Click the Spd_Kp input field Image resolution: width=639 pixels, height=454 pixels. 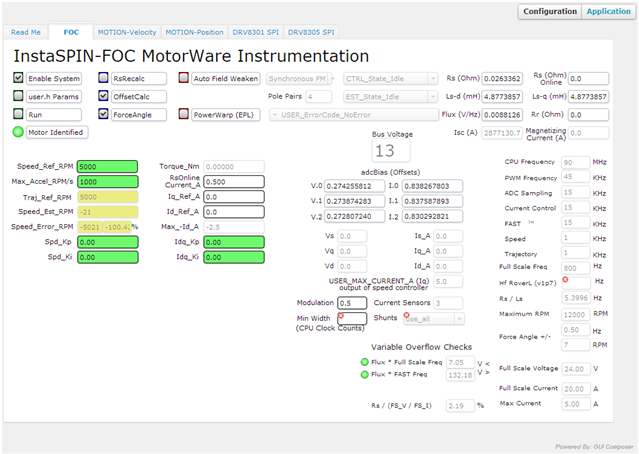[x=108, y=242]
